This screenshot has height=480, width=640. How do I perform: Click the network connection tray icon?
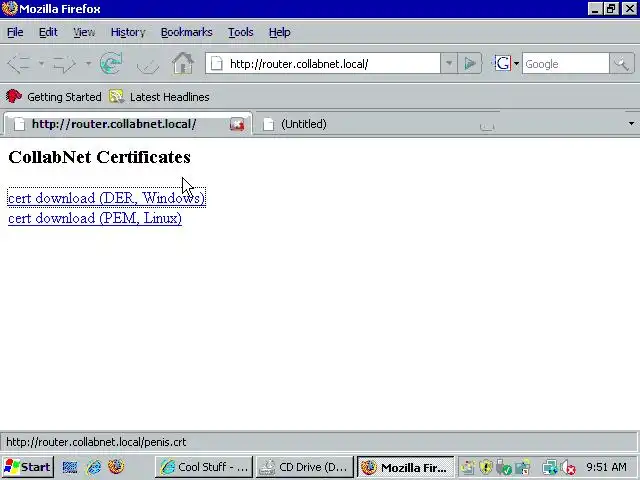[549, 467]
